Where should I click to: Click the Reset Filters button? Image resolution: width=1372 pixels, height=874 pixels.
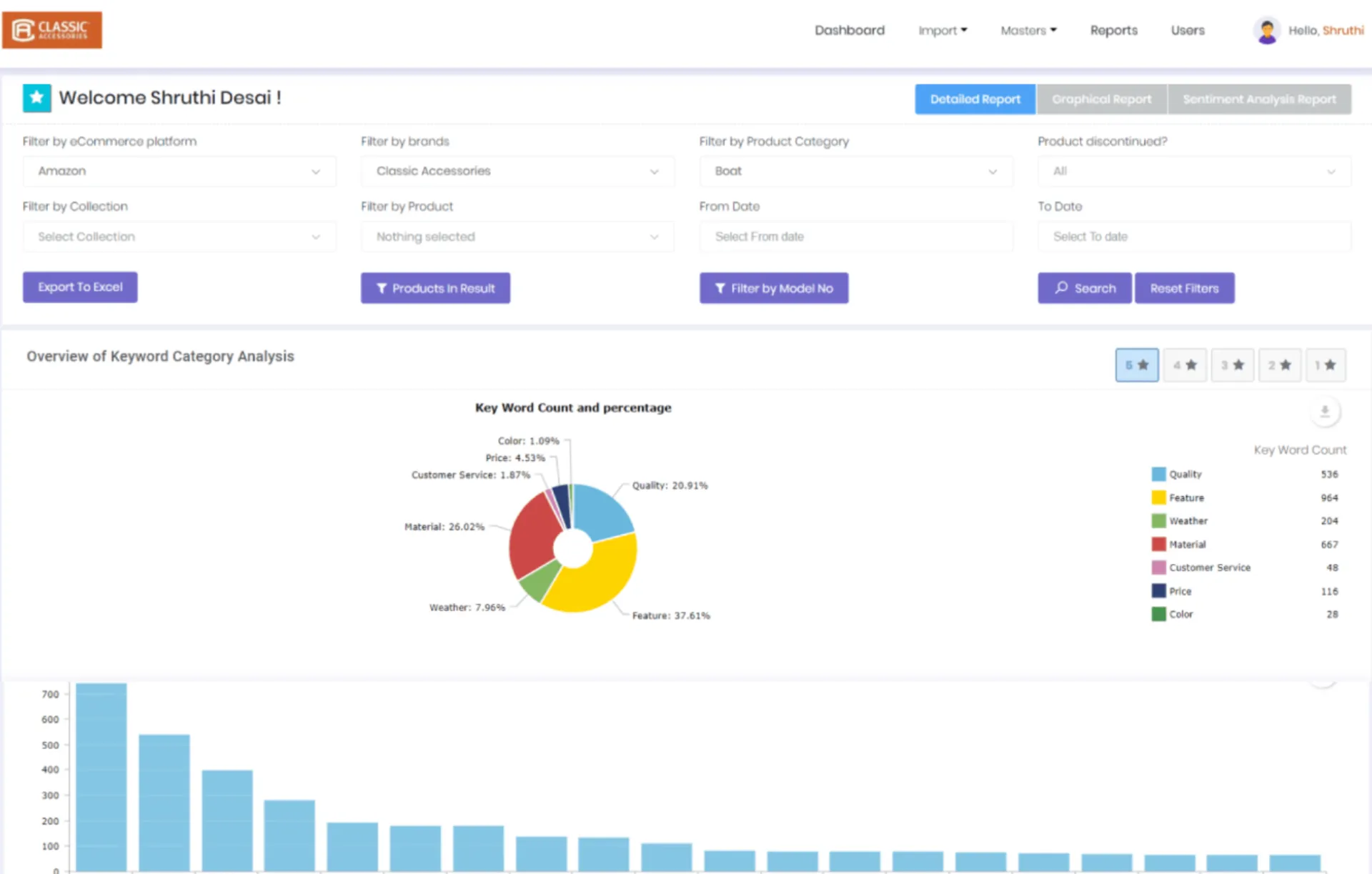click(1184, 288)
